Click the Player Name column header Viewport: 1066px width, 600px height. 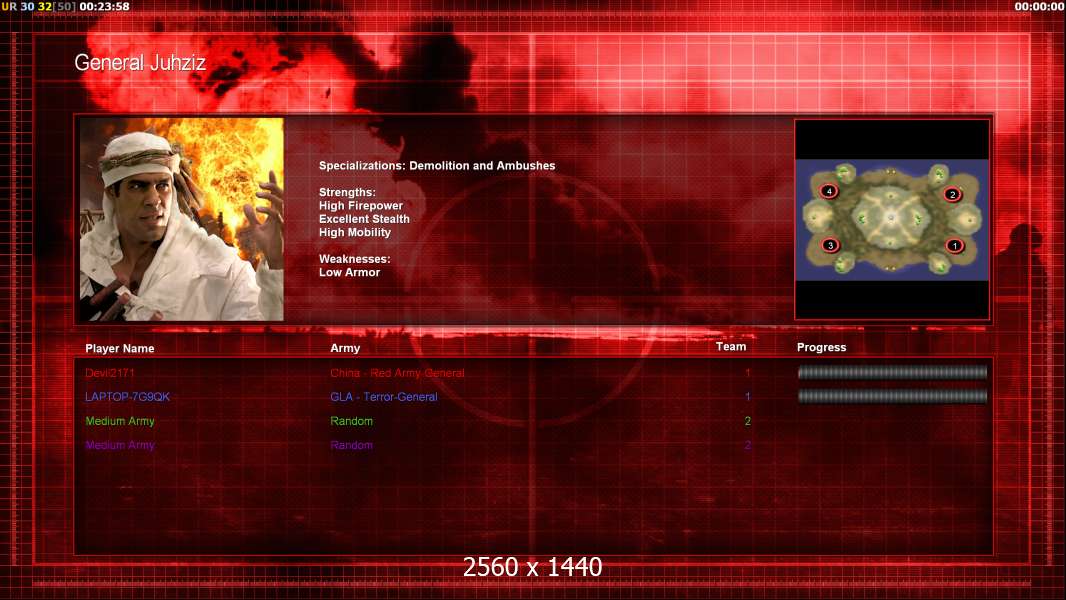(120, 349)
